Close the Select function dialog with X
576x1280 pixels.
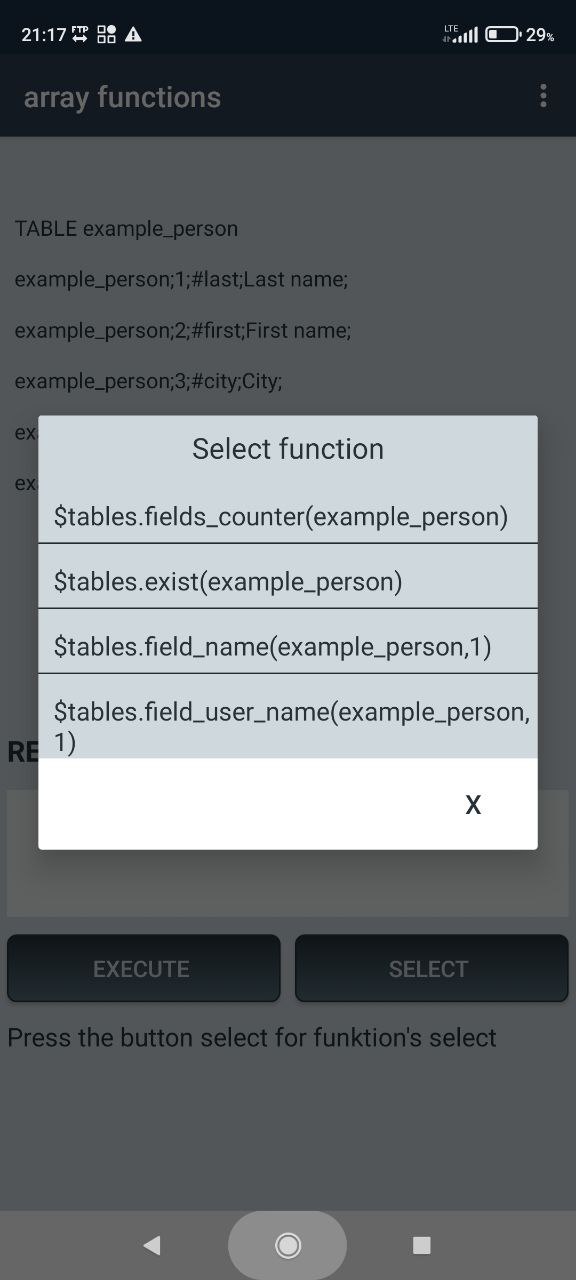tap(473, 804)
